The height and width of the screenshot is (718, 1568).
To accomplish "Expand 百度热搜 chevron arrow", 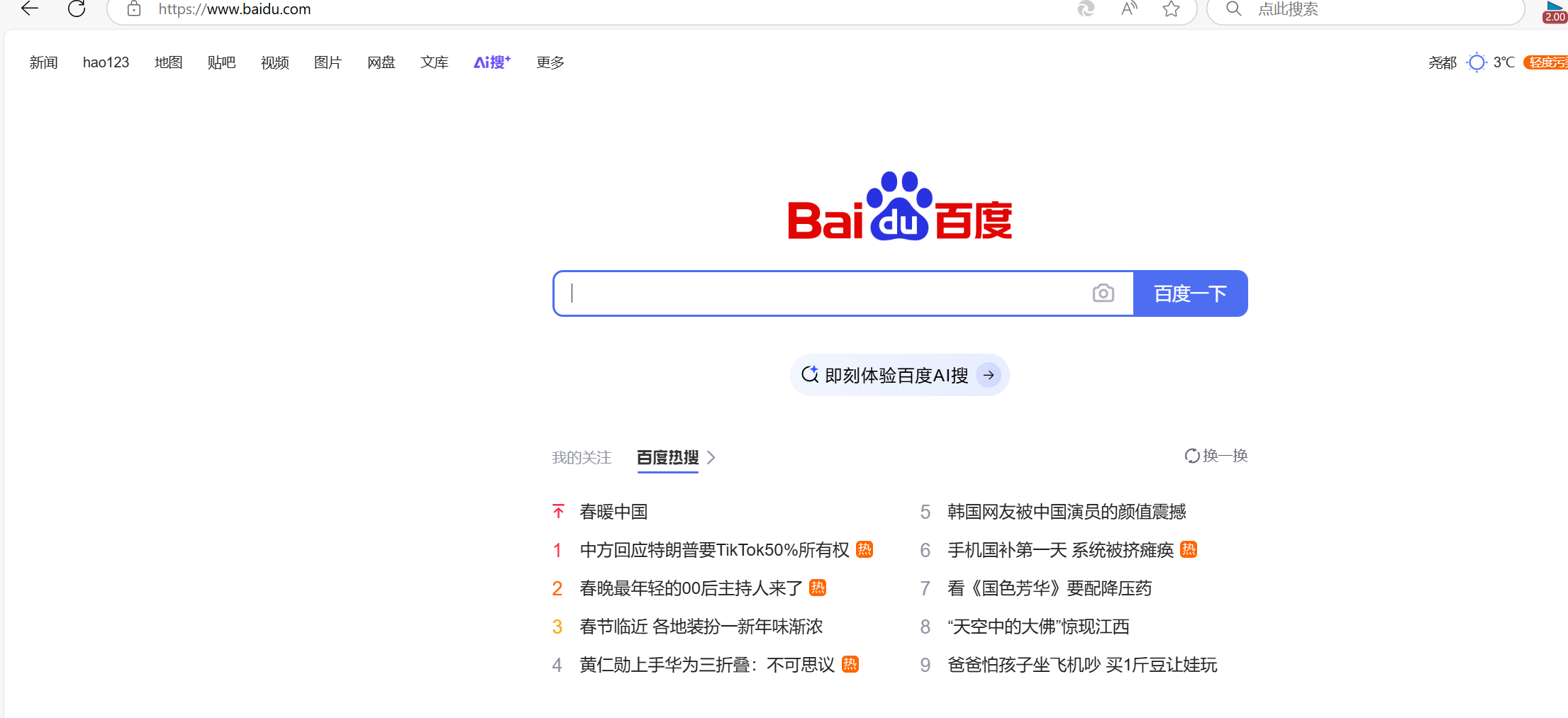I will (711, 457).
